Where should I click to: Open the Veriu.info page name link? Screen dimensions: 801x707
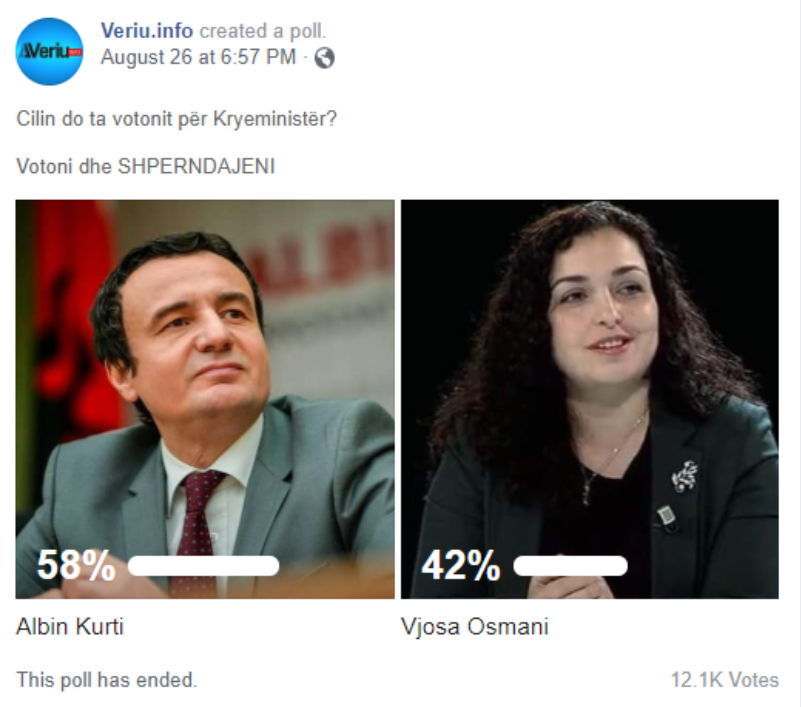click(x=146, y=31)
